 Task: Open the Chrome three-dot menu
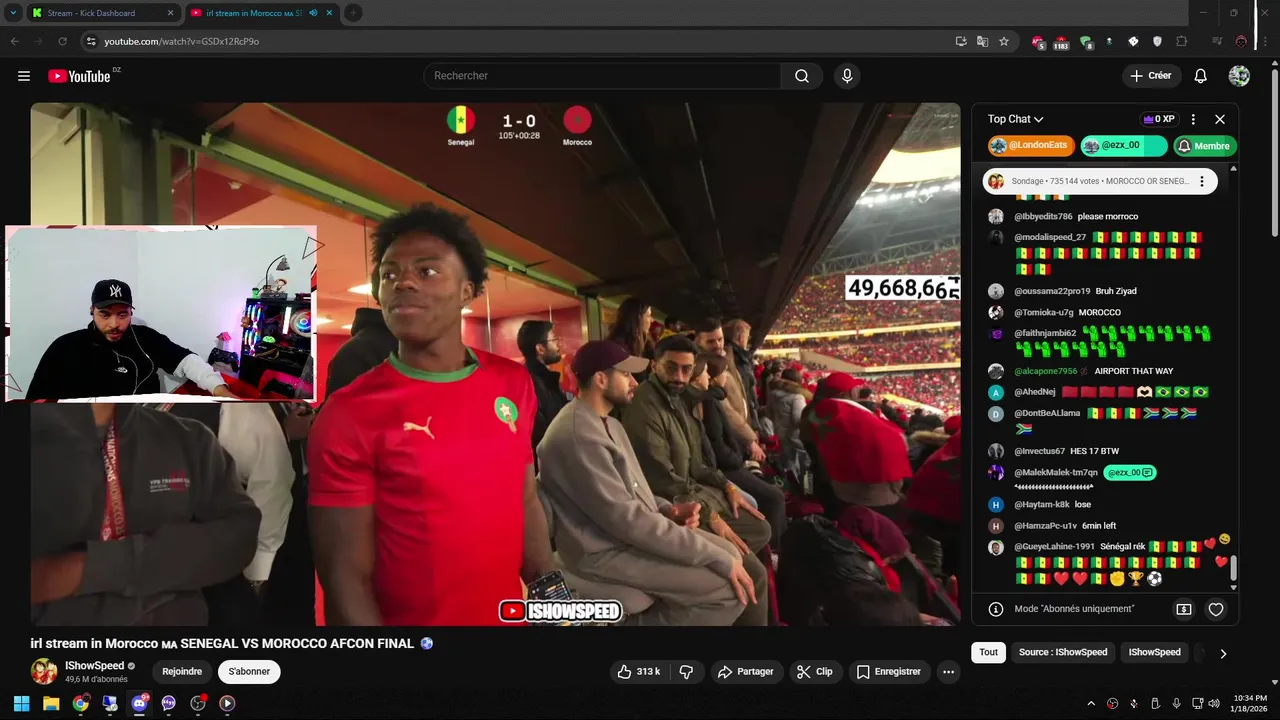click(1265, 41)
